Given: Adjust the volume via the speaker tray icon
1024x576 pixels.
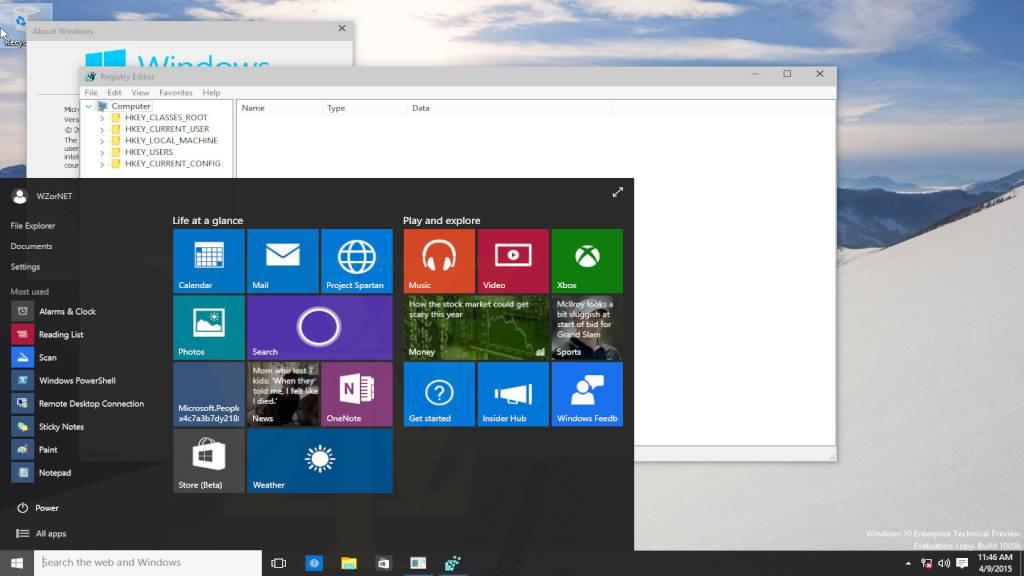Looking at the screenshot, I should [944, 563].
